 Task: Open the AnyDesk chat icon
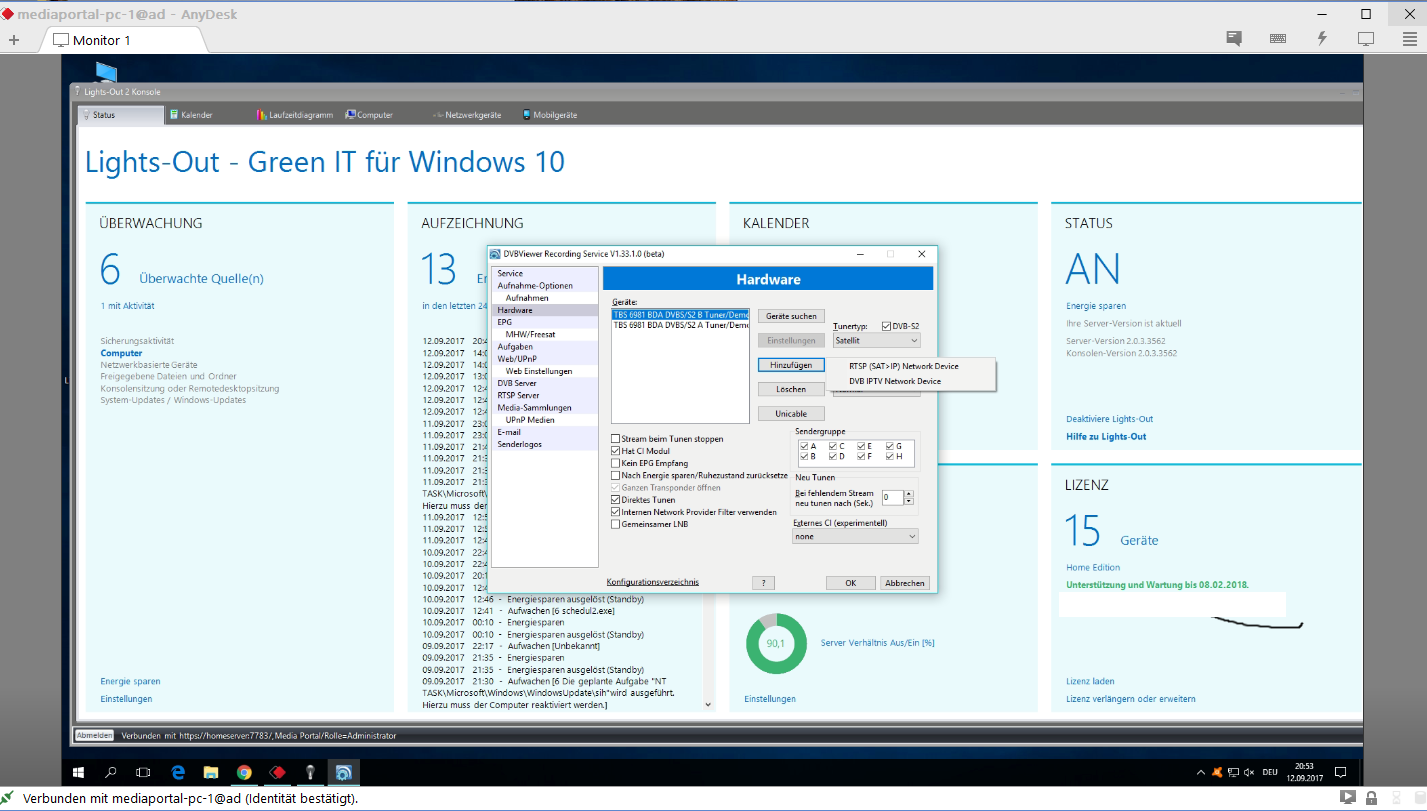(x=1234, y=39)
